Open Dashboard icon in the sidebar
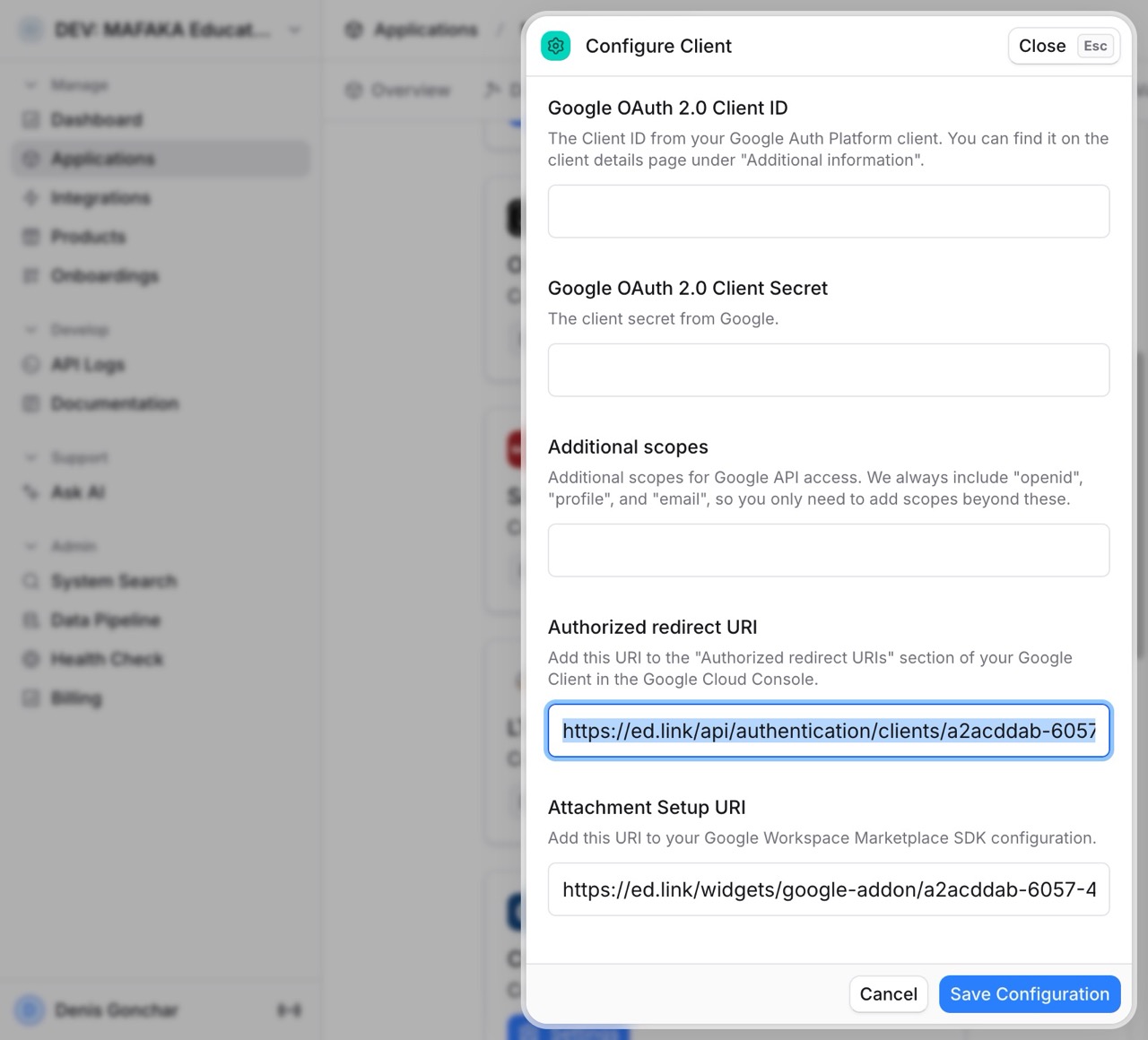This screenshot has height=1040, width=1148. point(31,120)
